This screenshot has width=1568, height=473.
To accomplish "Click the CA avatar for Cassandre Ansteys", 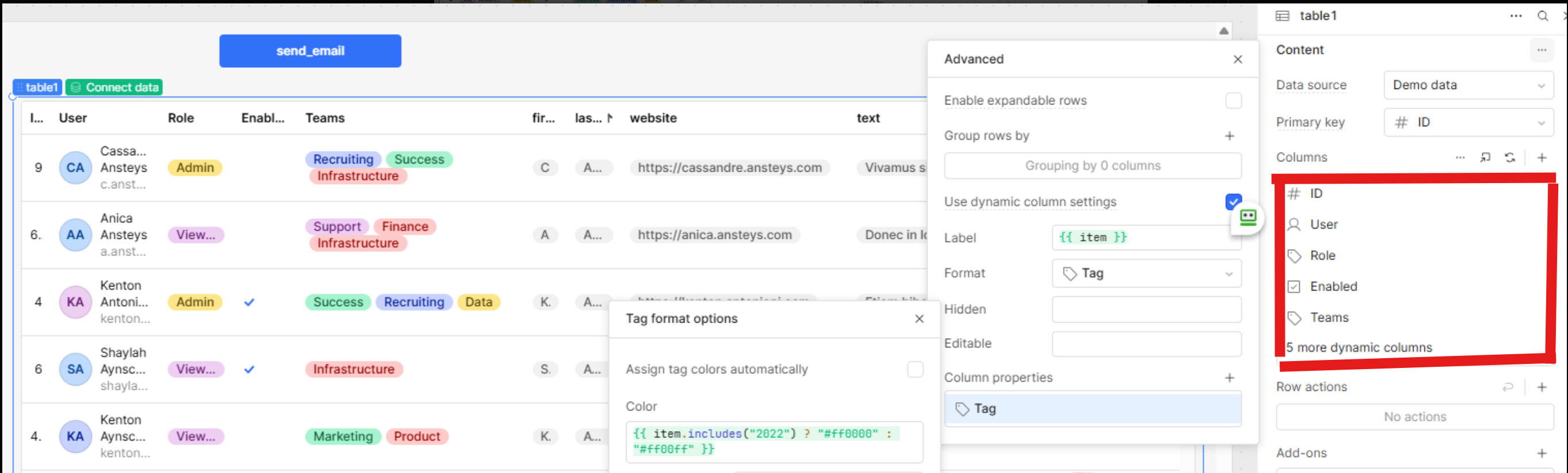I will tap(75, 168).
